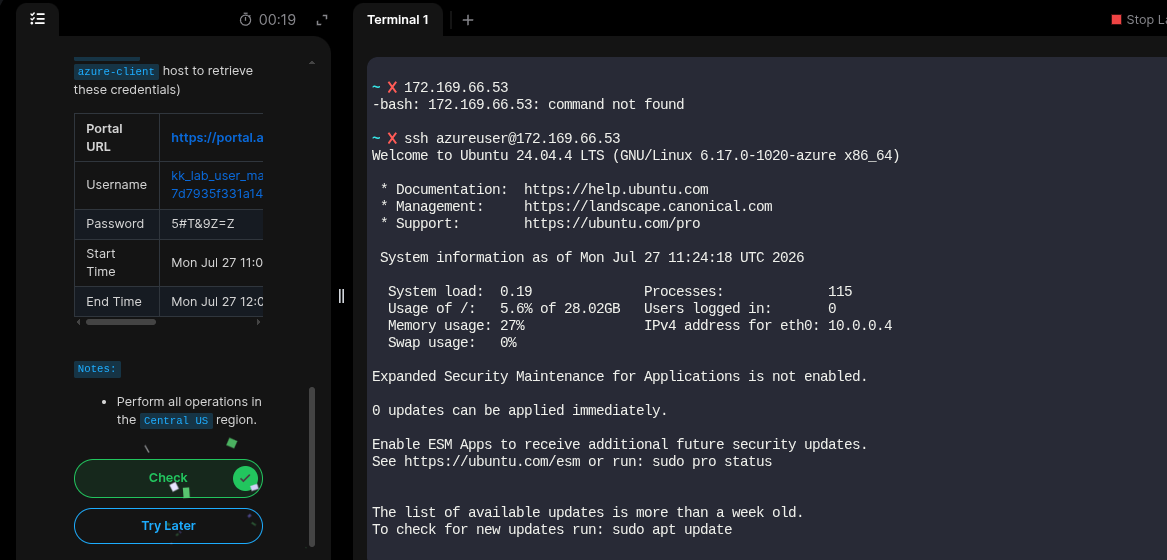The height and width of the screenshot is (560, 1167).
Task: Click the first red X prompt symbol
Action: coord(392,88)
